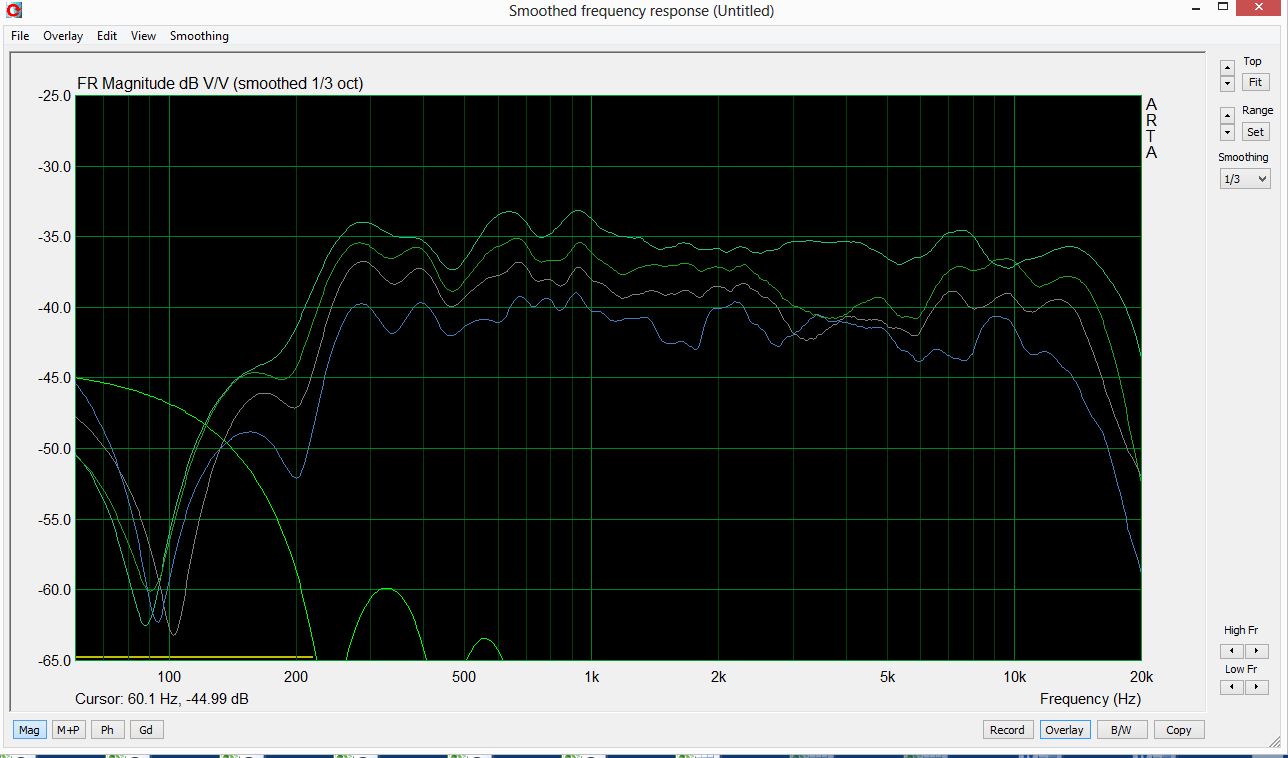The width and height of the screenshot is (1288, 758).
Task: Increase the Range with up arrow
Action: click(x=1228, y=116)
